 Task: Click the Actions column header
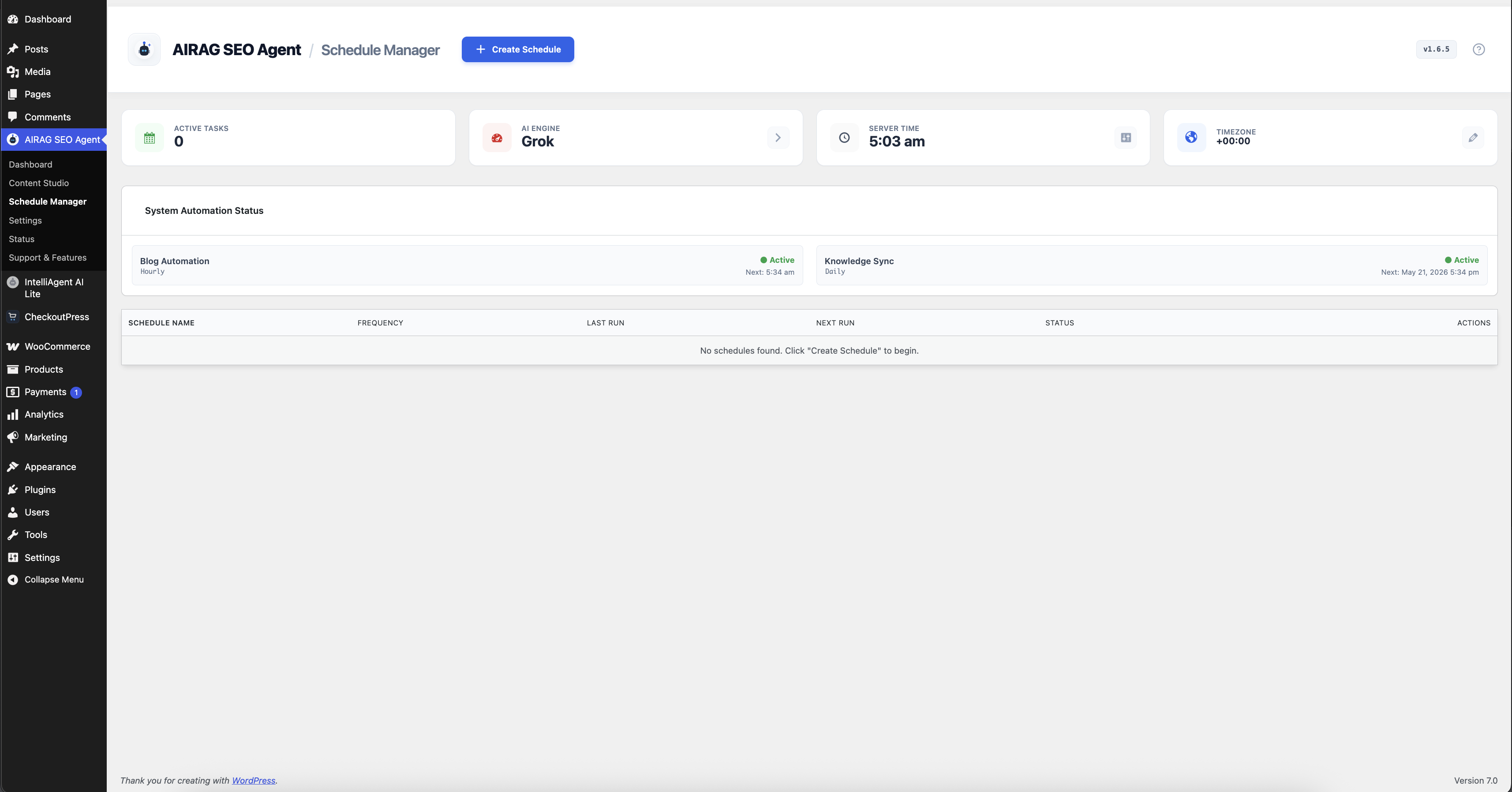coord(1473,323)
